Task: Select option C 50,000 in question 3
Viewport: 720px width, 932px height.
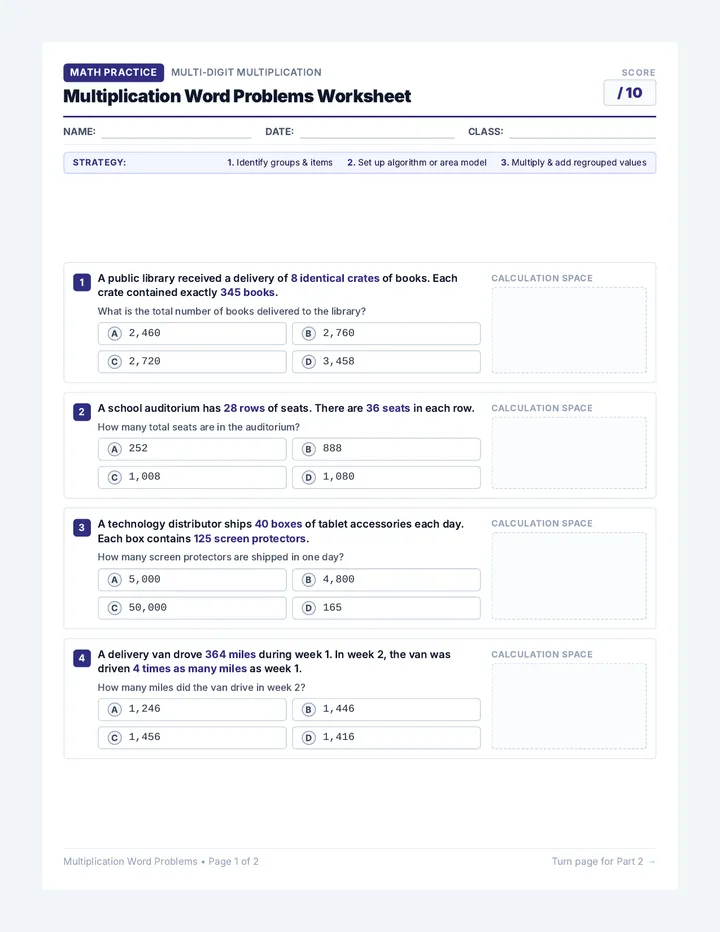Action: tap(192, 607)
